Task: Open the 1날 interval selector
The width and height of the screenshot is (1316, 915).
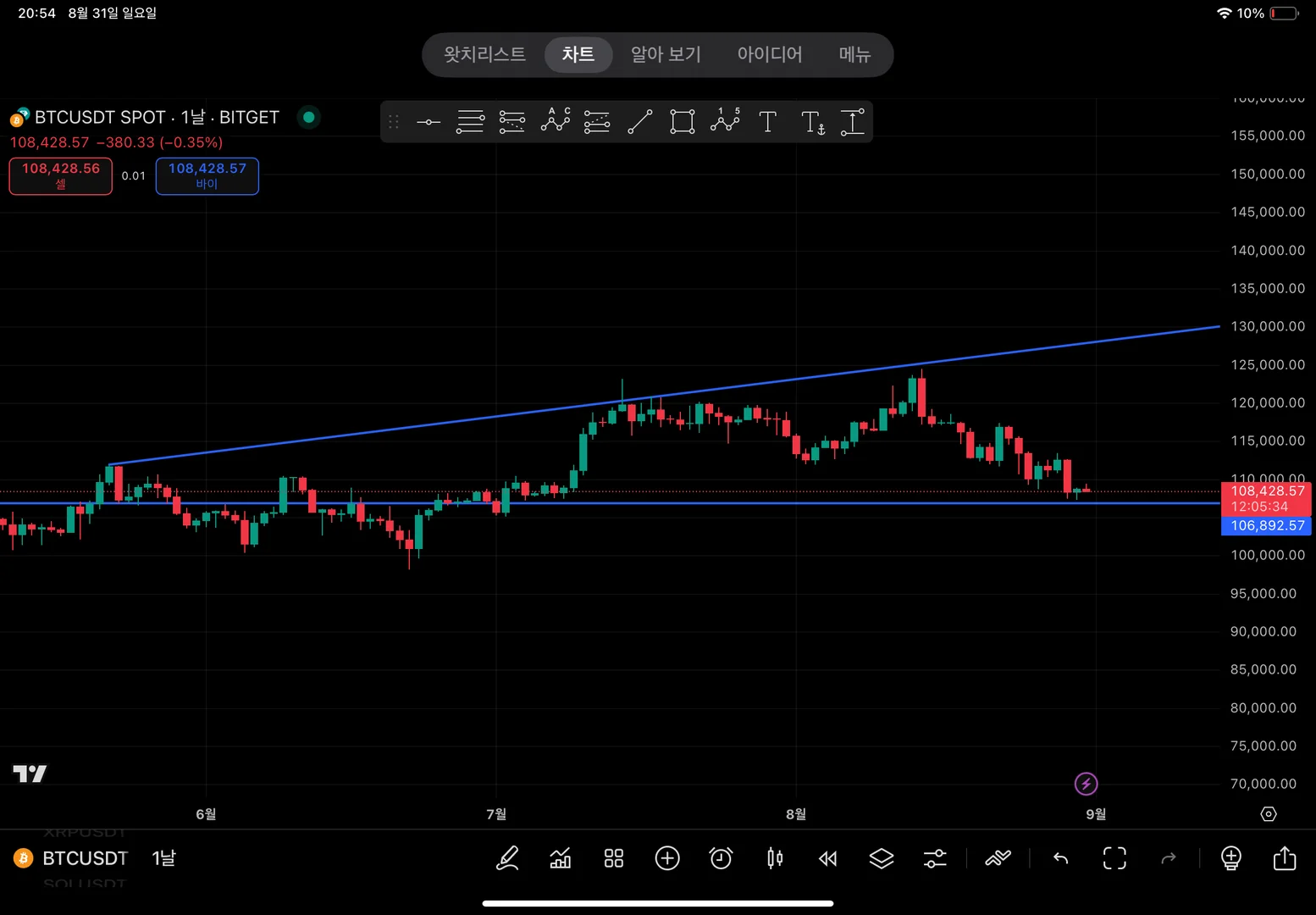Action: (163, 858)
